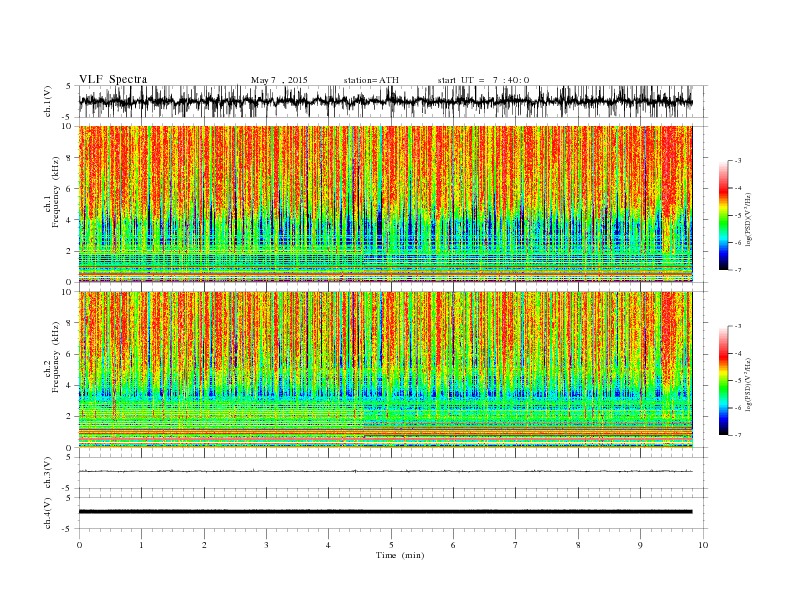Click the "Time (min)" axis label
792x612 pixels.
click(x=400, y=555)
